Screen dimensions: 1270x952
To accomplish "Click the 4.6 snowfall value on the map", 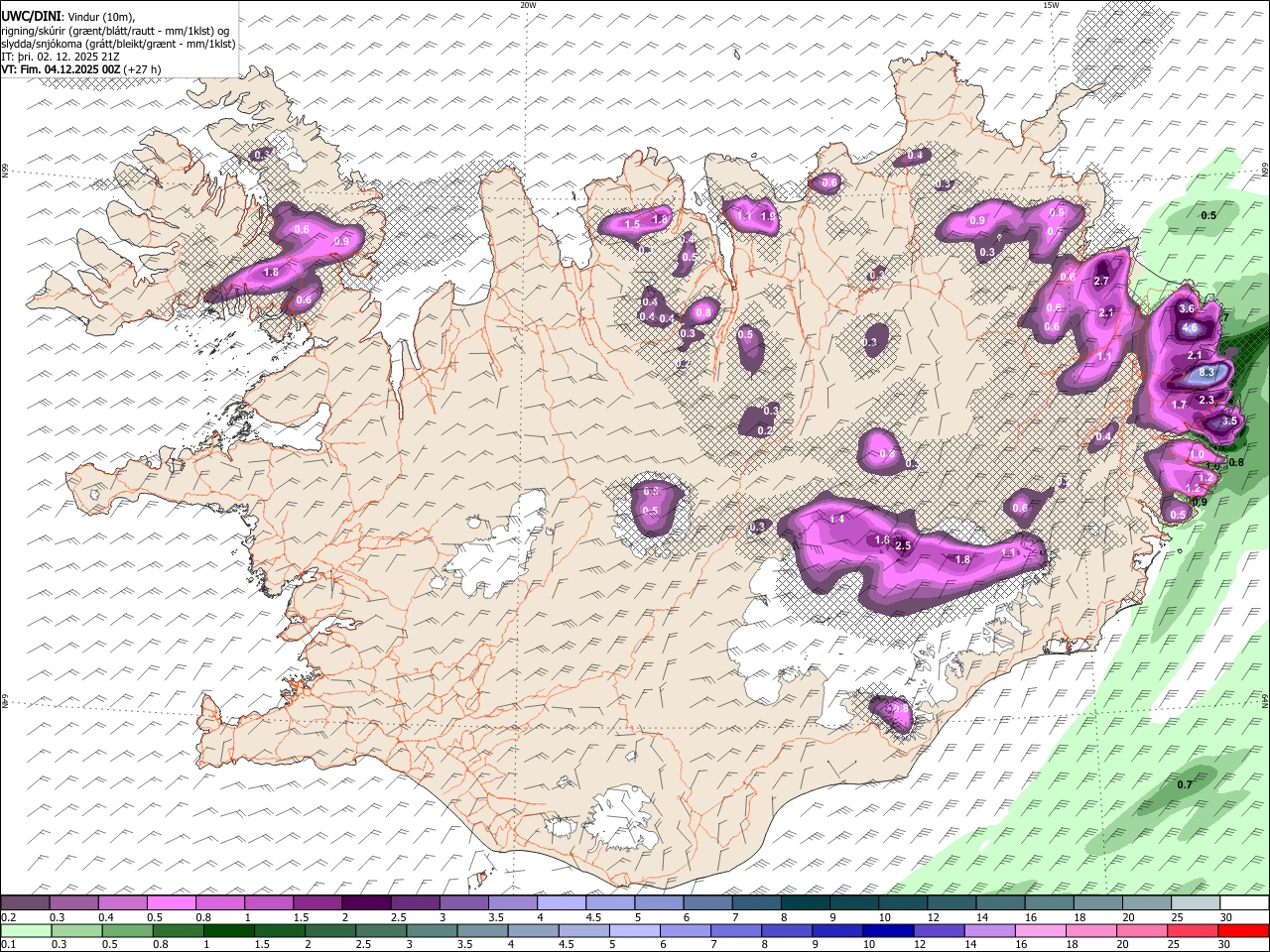I will click(1191, 328).
